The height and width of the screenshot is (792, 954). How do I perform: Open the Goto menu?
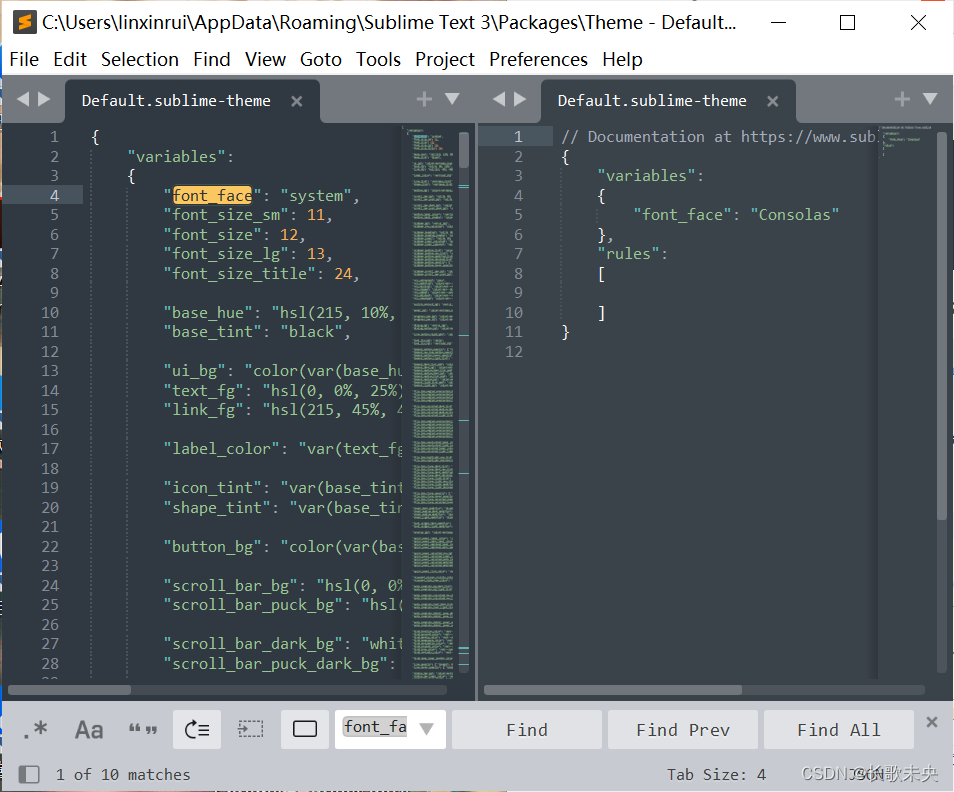[321, 60]
